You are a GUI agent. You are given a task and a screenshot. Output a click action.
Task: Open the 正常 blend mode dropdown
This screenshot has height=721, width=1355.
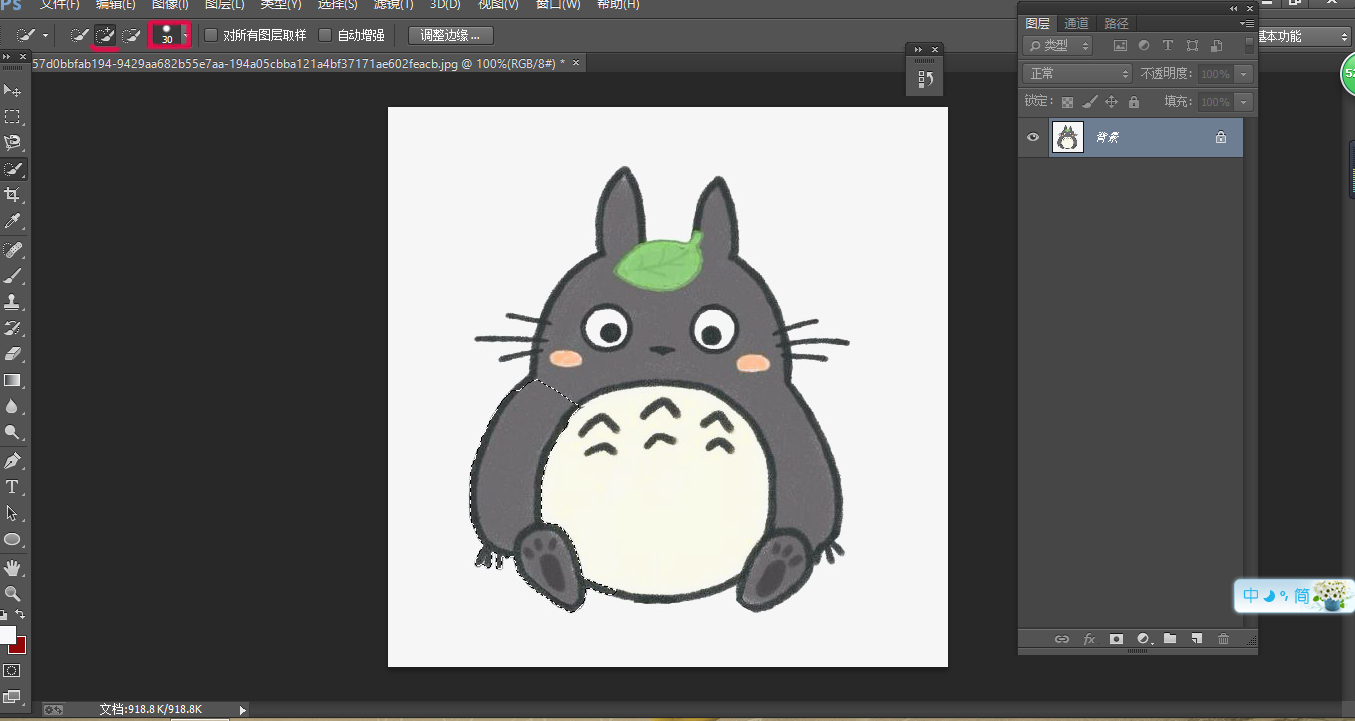1077,74
